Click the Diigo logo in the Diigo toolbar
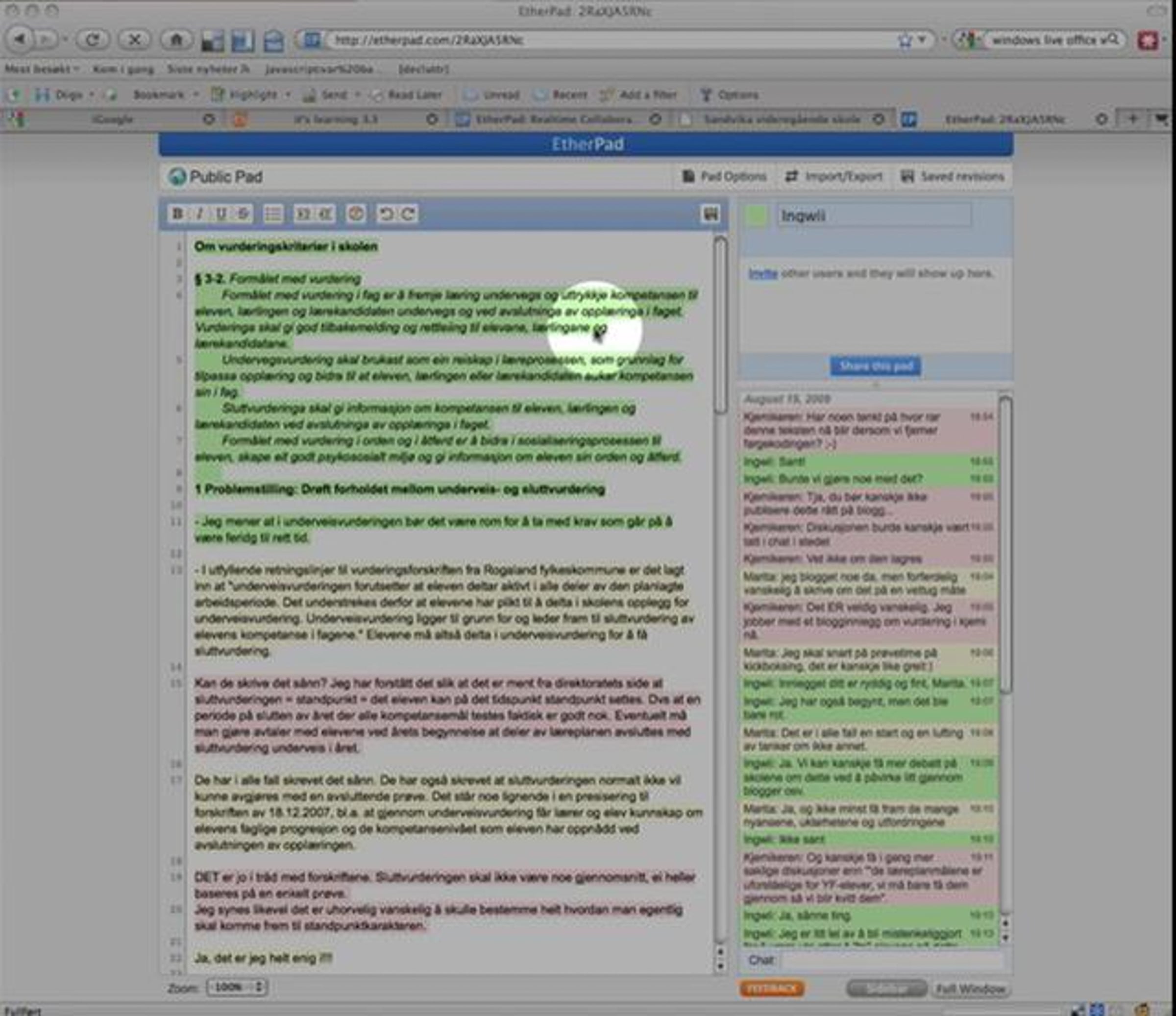 coord(43,95)
